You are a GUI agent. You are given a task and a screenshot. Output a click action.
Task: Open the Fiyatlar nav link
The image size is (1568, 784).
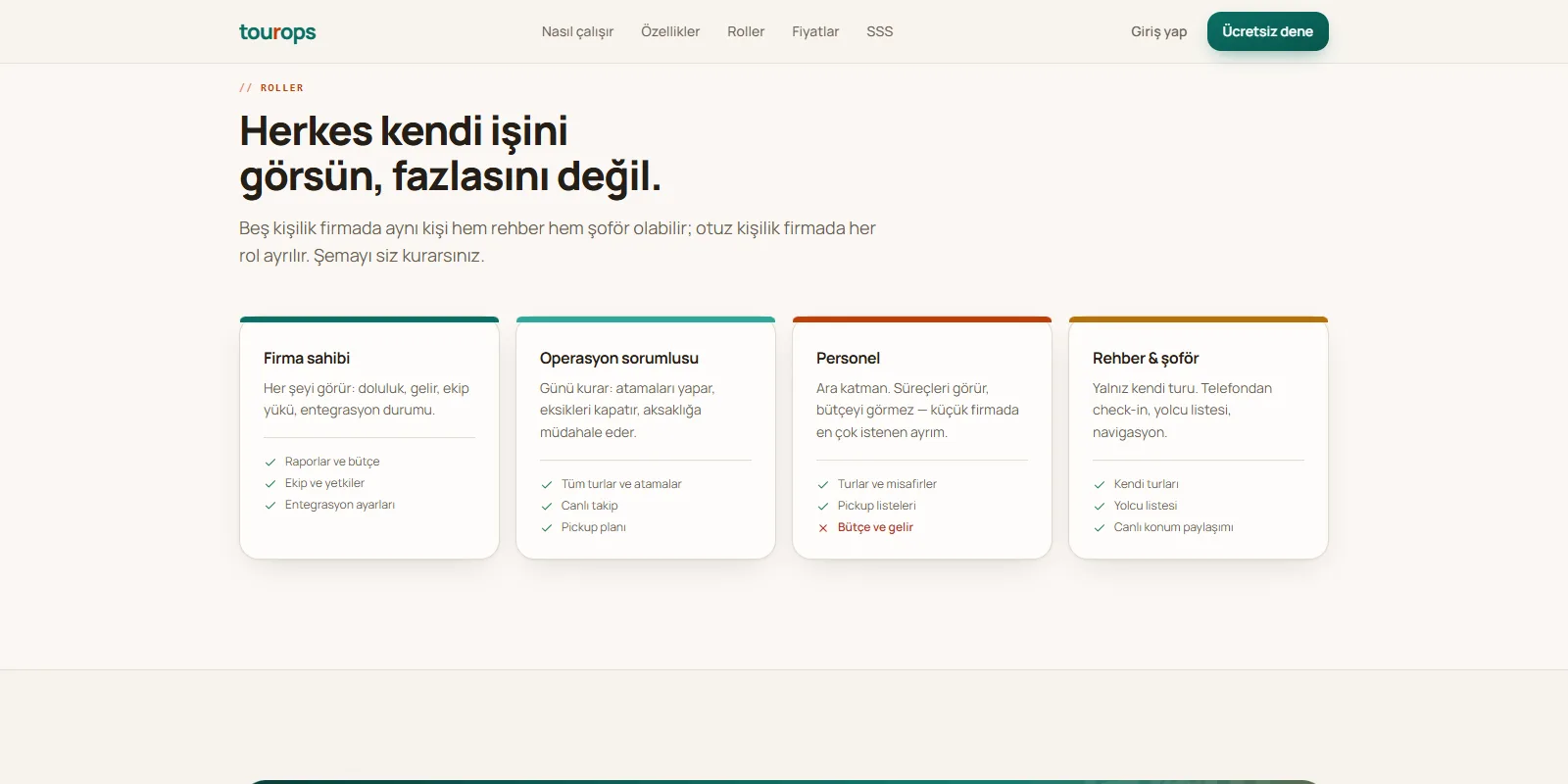(x=815, y=31)
